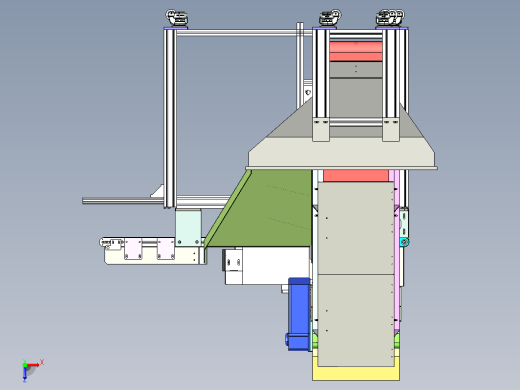
Task: Click the red X axis of the triad
Action: click(34, 365)
